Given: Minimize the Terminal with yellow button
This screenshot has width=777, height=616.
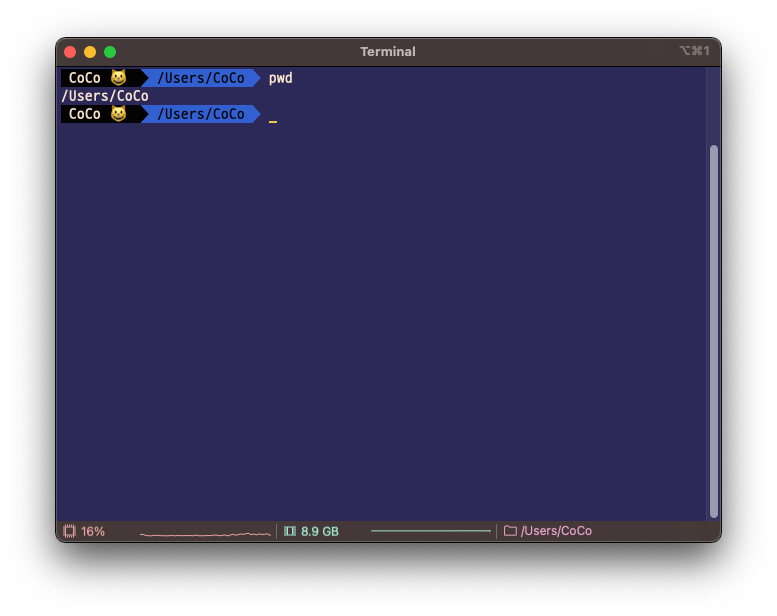Looking at the screenshot, I should 90,52.
